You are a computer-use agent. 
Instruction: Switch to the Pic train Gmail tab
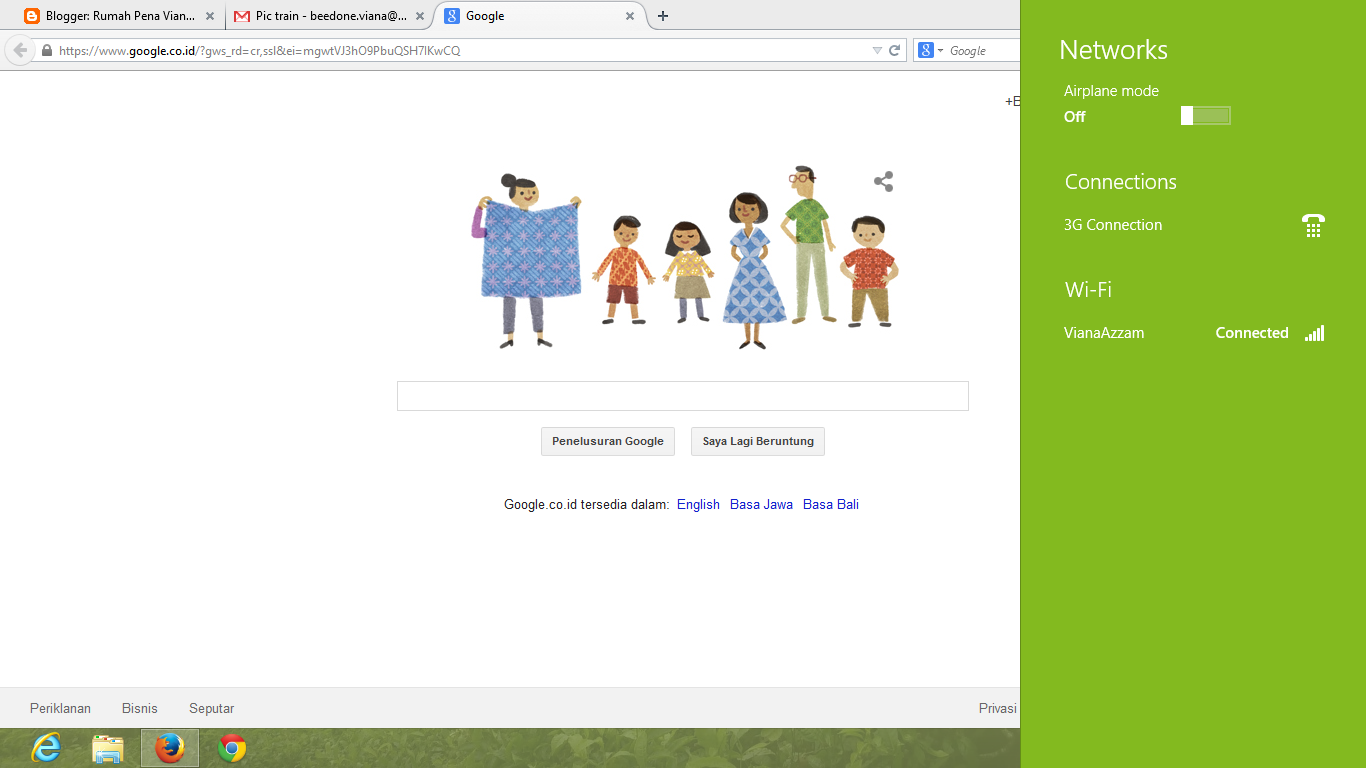point(330,16)
